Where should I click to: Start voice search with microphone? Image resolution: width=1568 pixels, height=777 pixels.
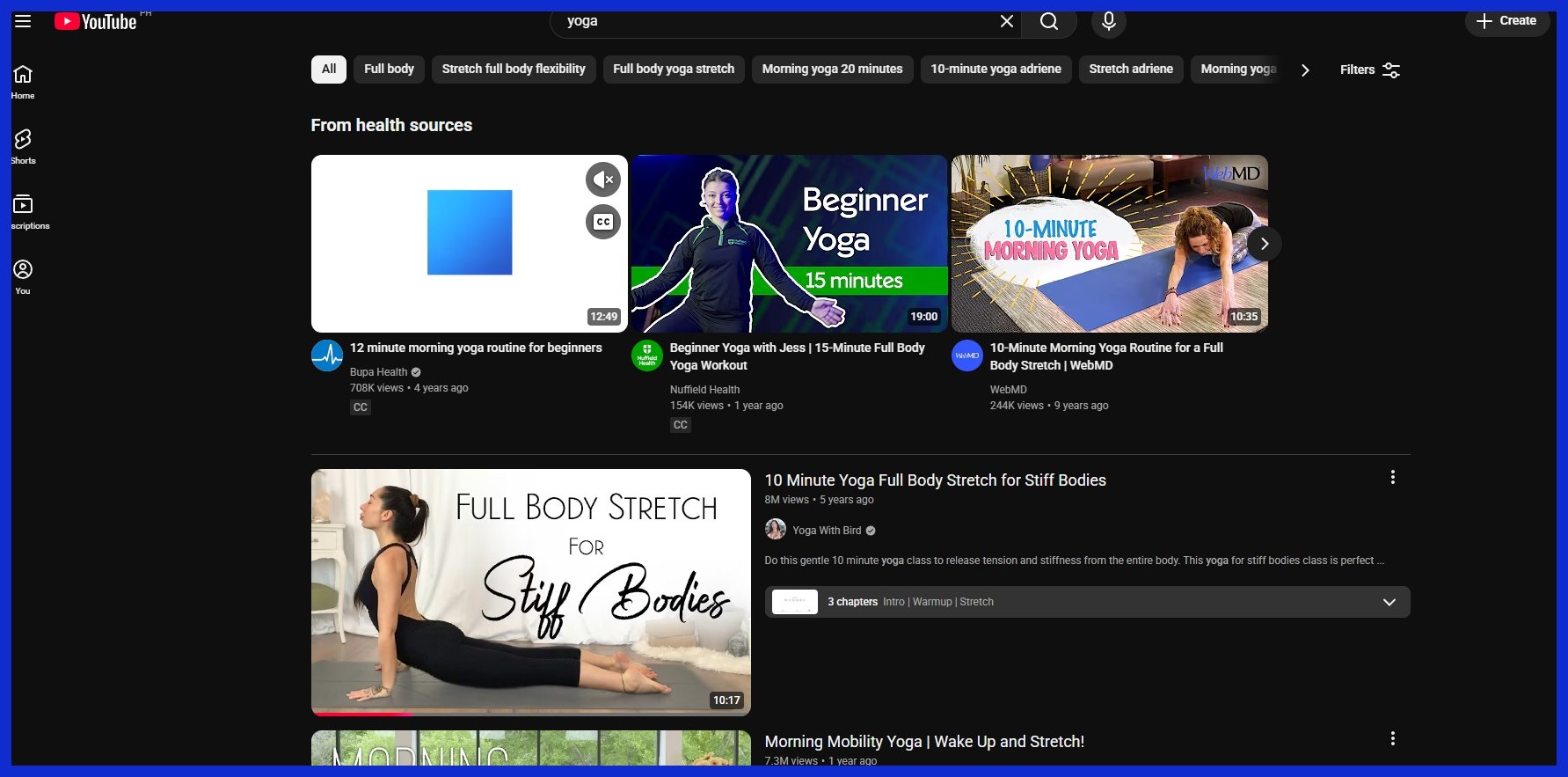1108,21
